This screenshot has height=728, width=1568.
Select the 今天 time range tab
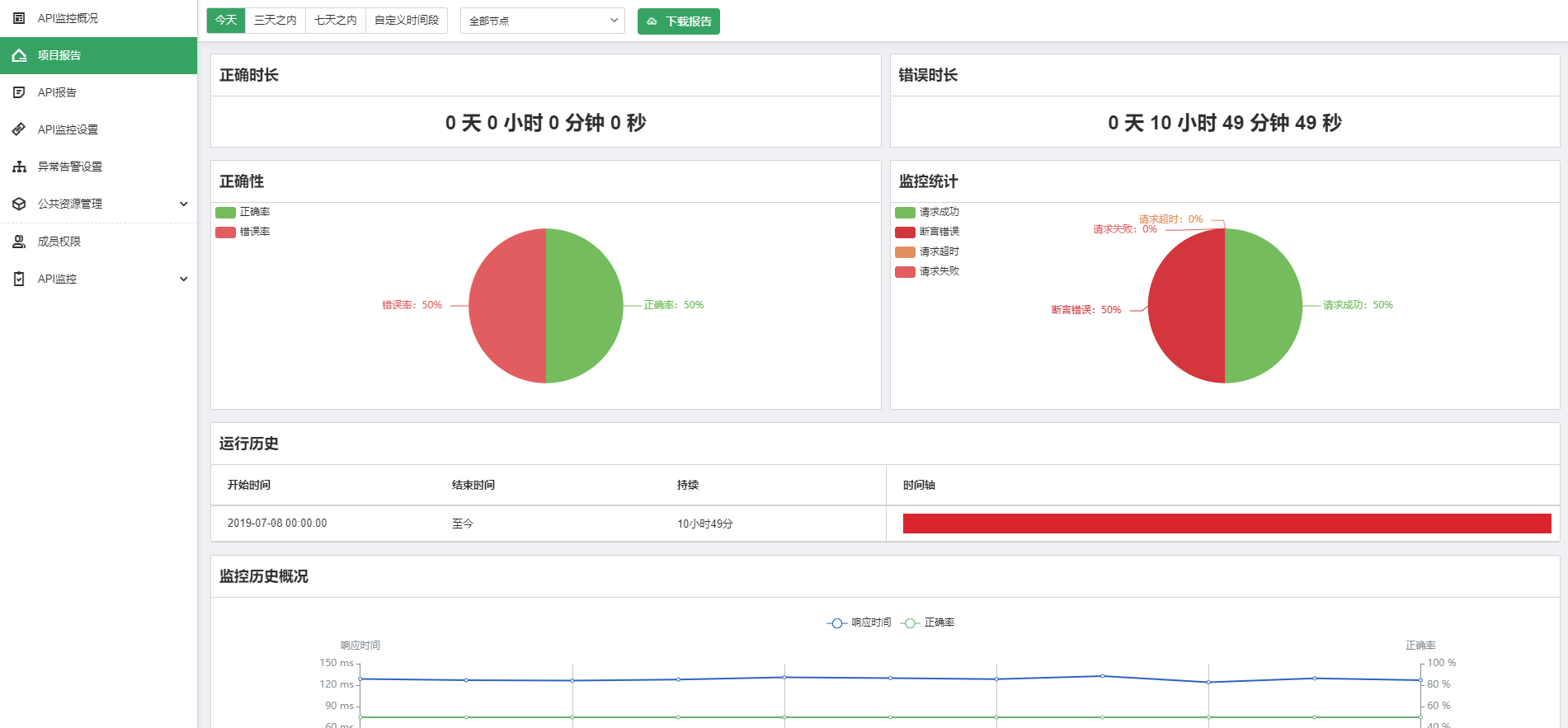tap(226, 20)
